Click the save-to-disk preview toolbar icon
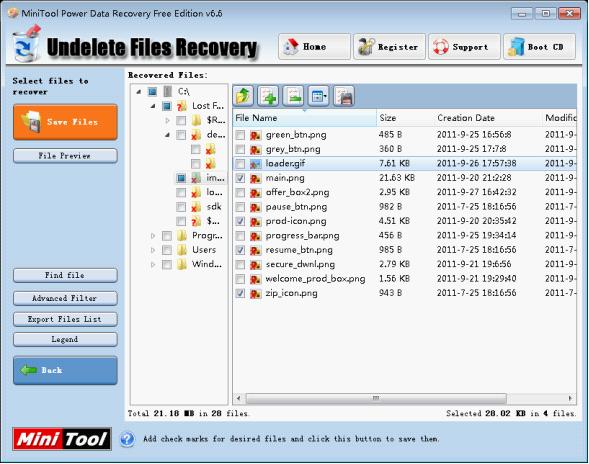The image size is (589, 464). click(x=344, y=96)
